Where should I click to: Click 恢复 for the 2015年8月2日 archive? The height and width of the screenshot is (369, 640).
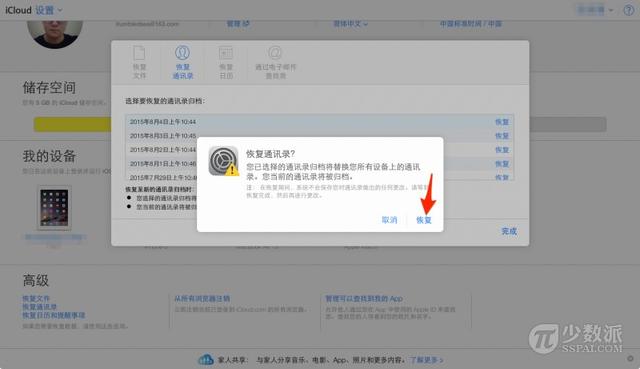point(502,150)
